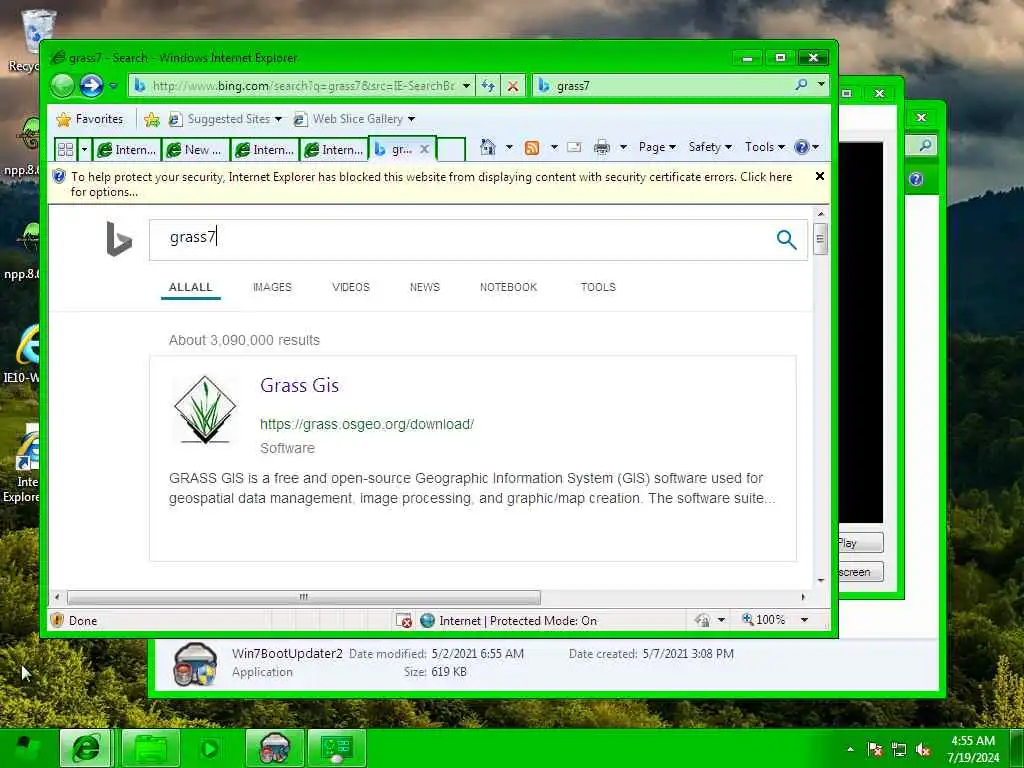The height and width of the screenshot is (768, 1024).
Task: Expand the Print dropdown arrow
Action: 623,147
